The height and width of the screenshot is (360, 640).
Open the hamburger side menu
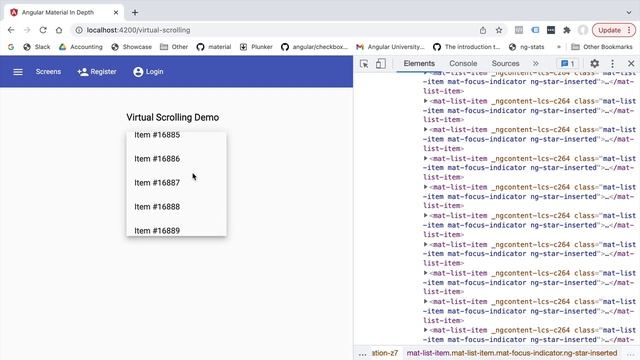(18, 72)
